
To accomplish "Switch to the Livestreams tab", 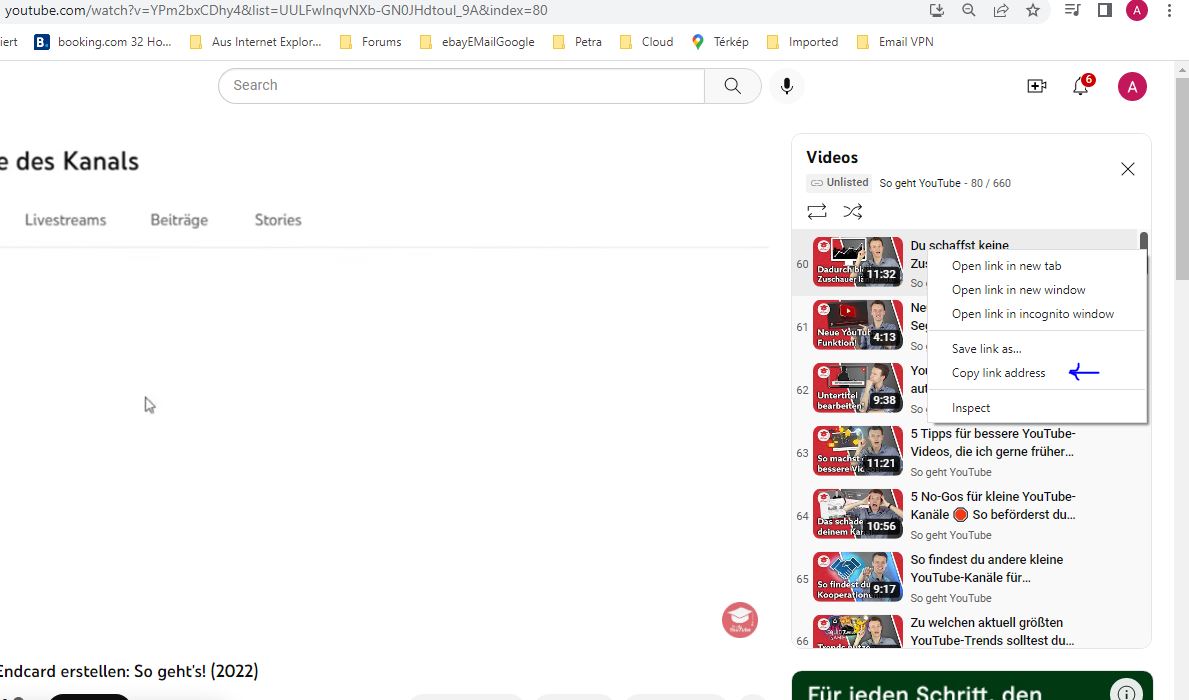I will click(x=65, y=220).
